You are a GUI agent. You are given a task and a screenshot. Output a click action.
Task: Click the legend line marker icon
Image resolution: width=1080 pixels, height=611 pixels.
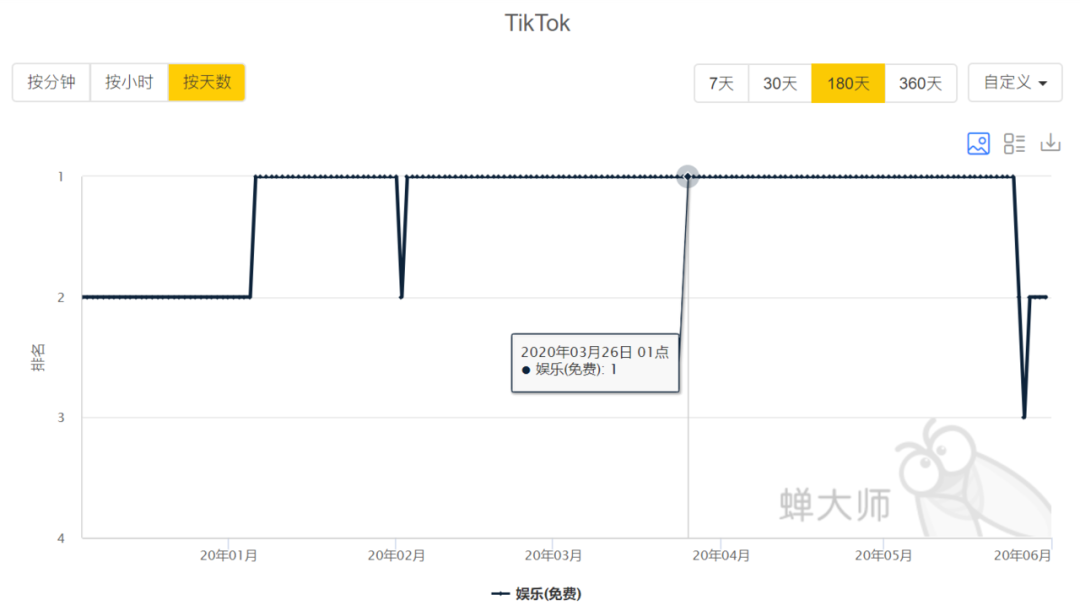(x=500, y=594)
